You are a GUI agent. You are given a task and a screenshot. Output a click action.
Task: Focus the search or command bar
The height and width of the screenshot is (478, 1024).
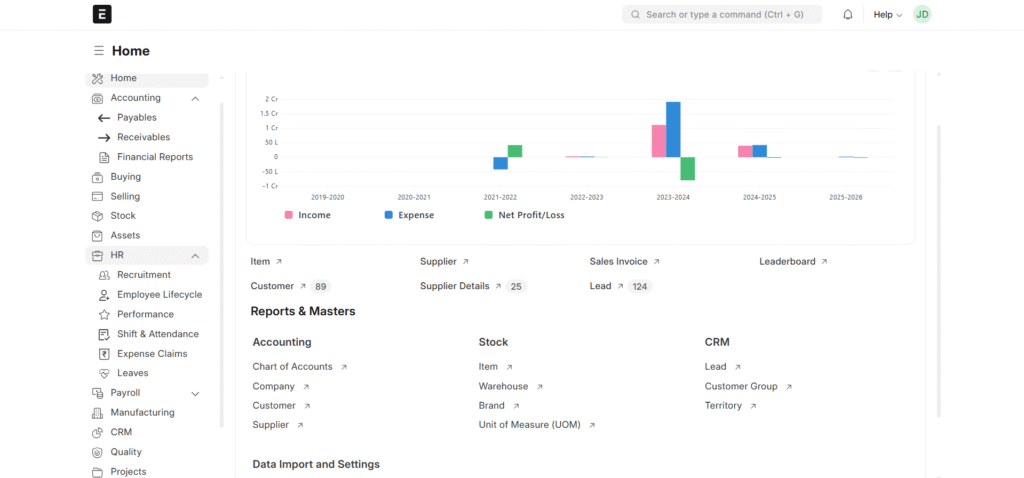click(x=722, y=14)
